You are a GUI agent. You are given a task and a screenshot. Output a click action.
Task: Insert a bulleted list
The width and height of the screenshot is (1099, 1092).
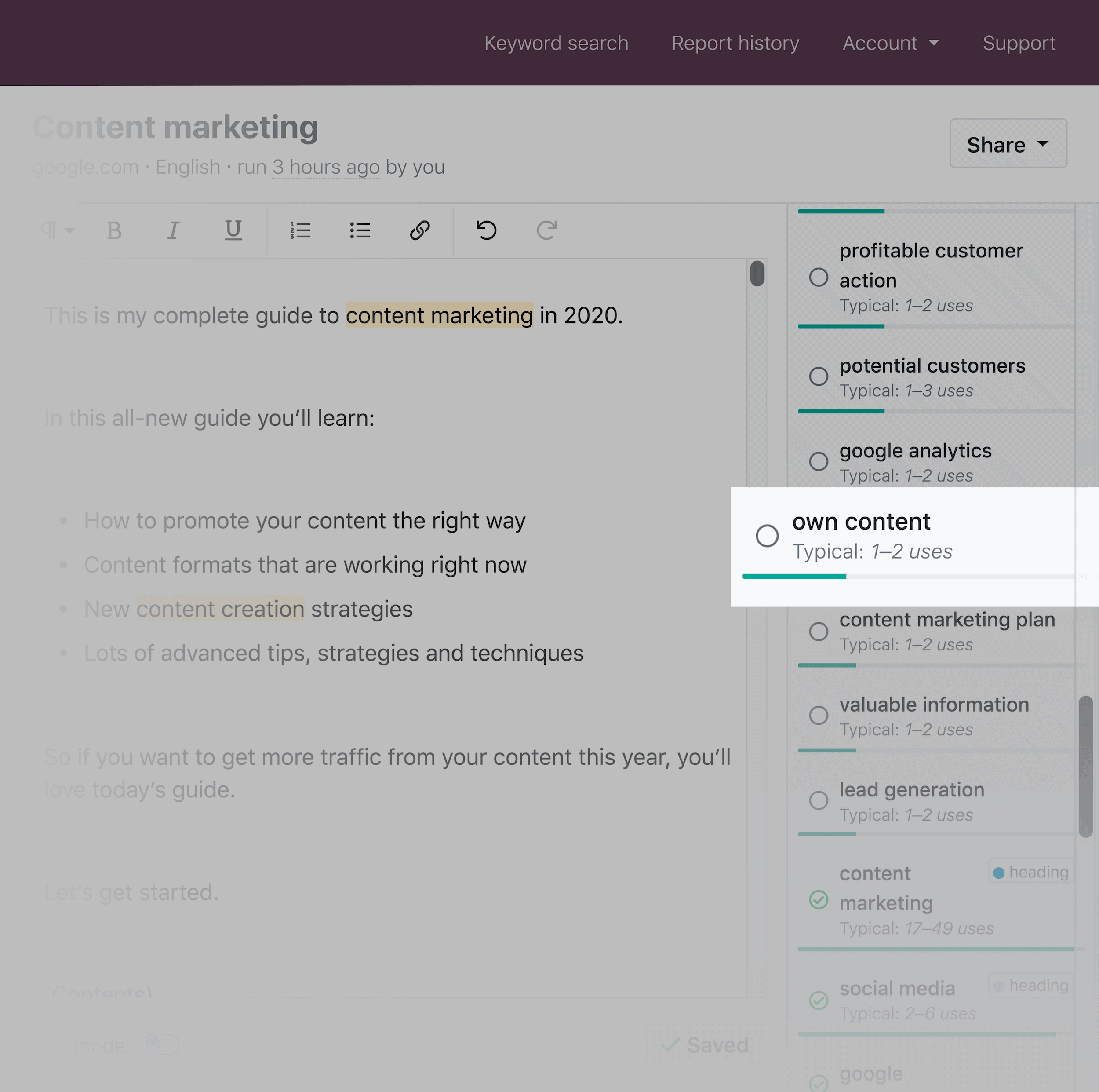[360, 230]
